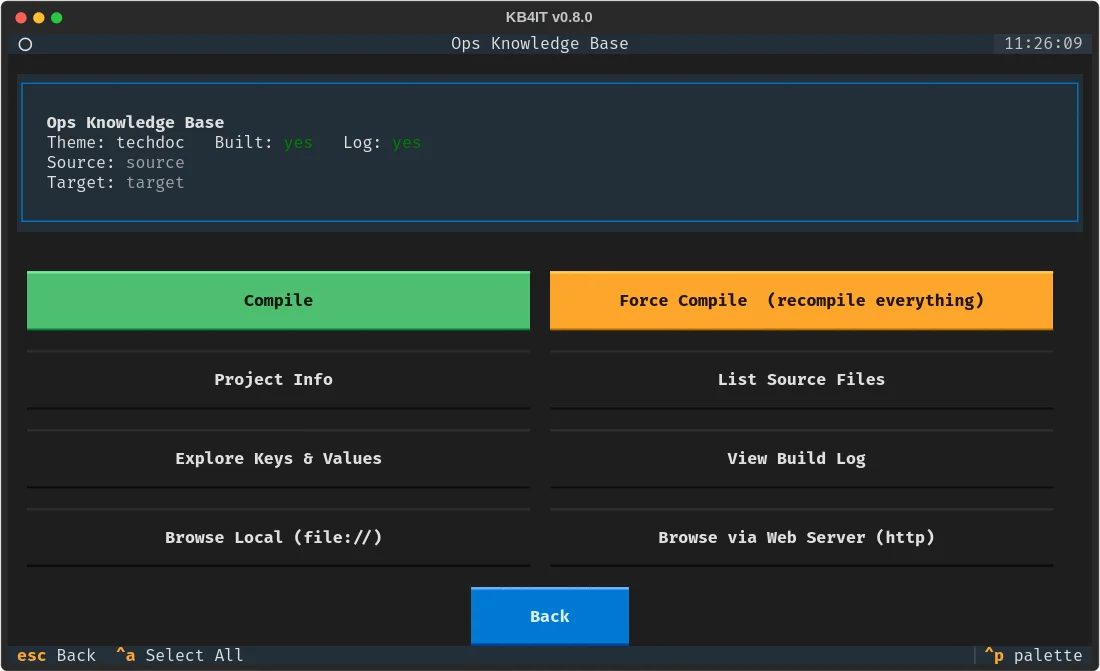Click the 'Built: yes' status
1100x671 pixels.
[264, 142]
